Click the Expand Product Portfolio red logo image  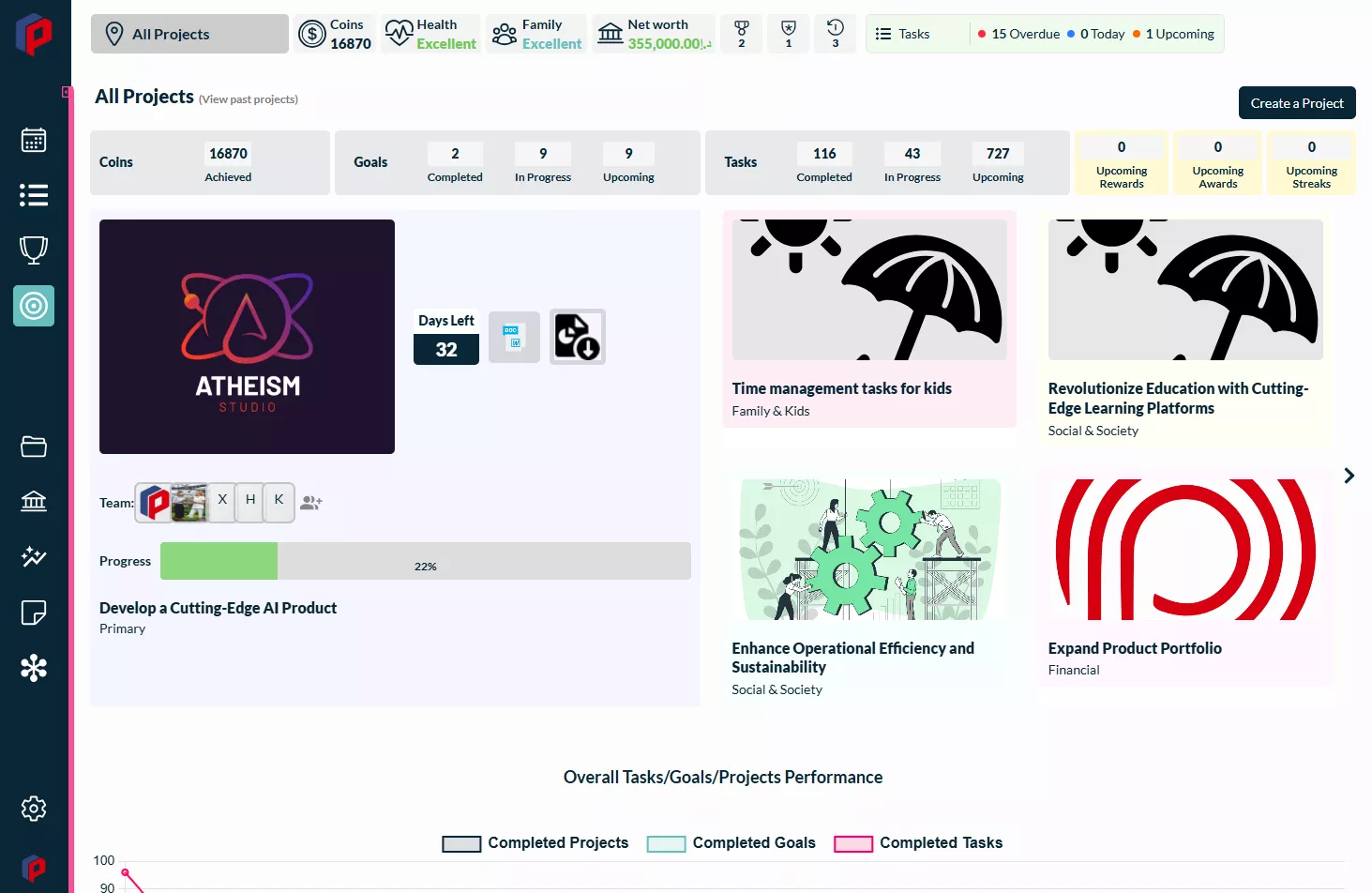pos(1185,550)
